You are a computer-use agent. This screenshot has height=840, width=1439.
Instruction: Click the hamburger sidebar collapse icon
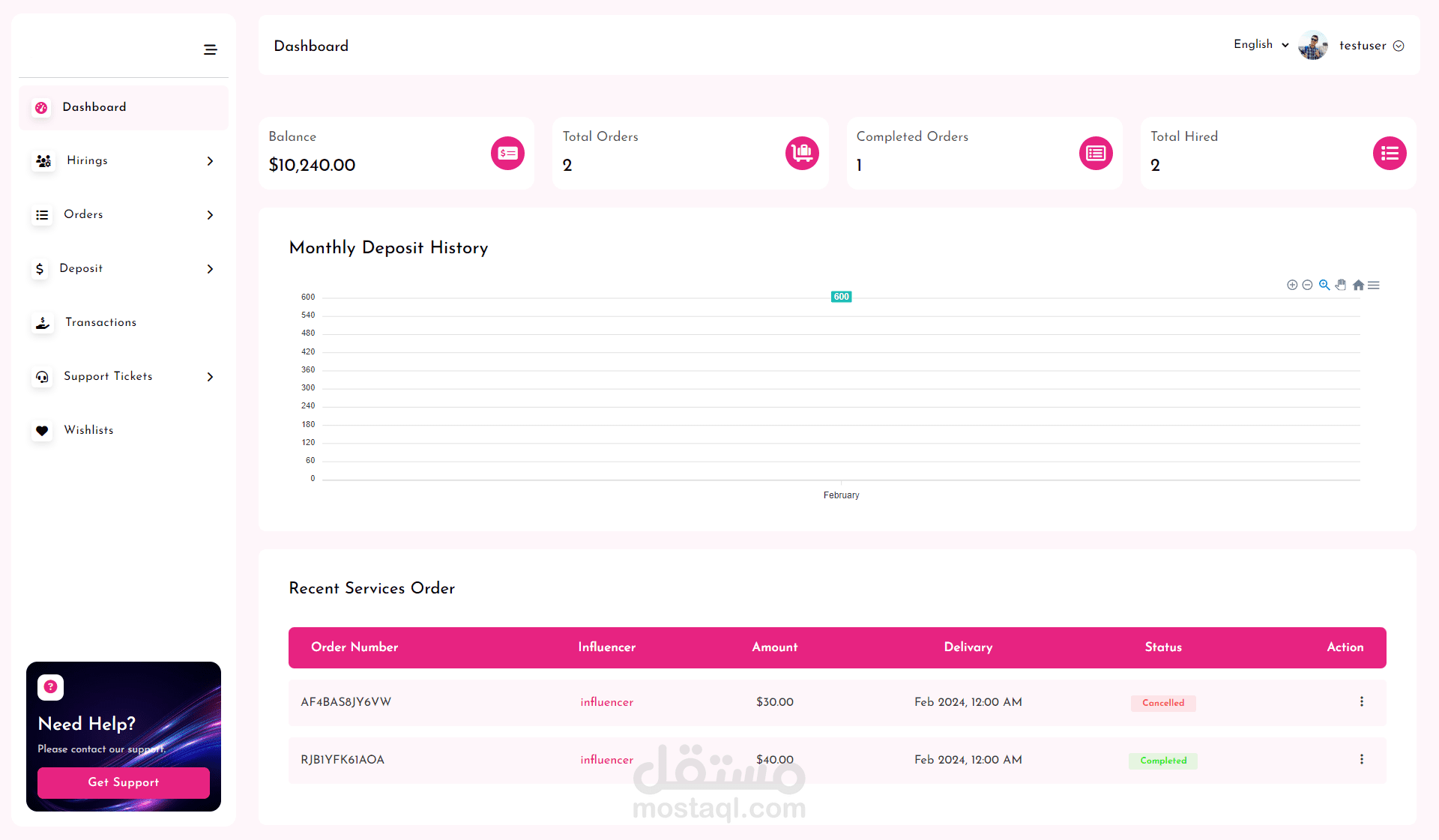click(210, 49)
